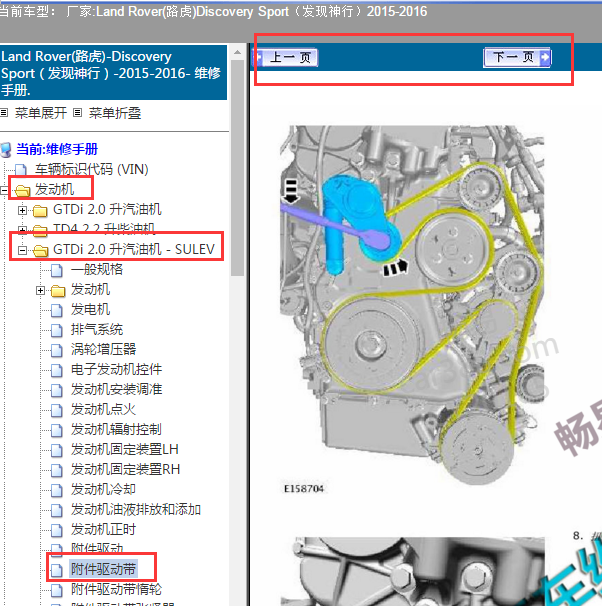This screenshot has height=606, width=602.
Task: Open 涡轮增压器 document
Action: pos(104,349)
